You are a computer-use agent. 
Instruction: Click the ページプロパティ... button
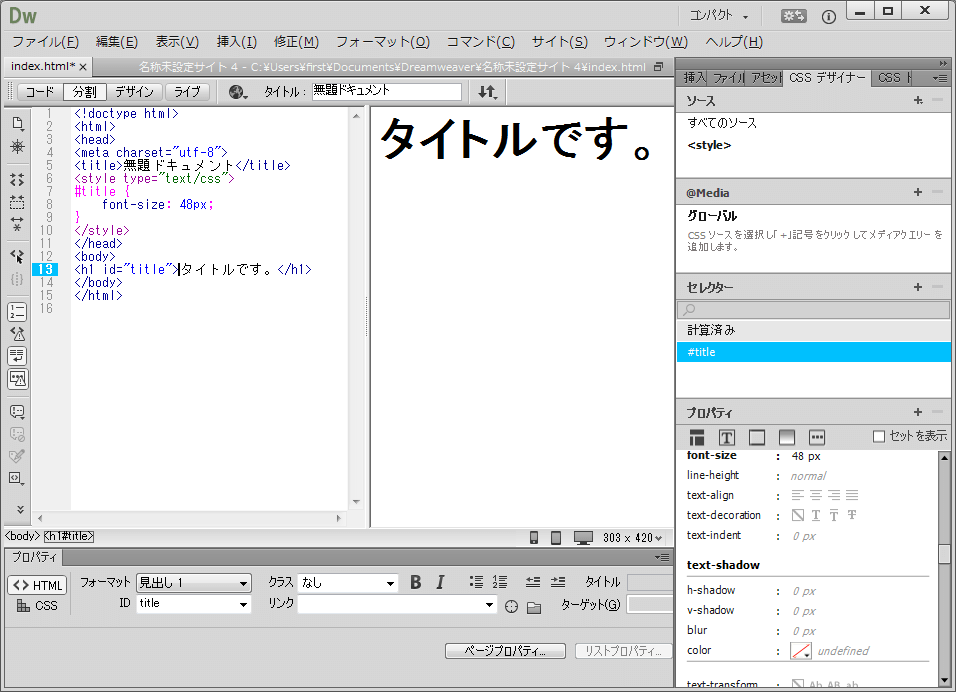[x=507, y=651]
